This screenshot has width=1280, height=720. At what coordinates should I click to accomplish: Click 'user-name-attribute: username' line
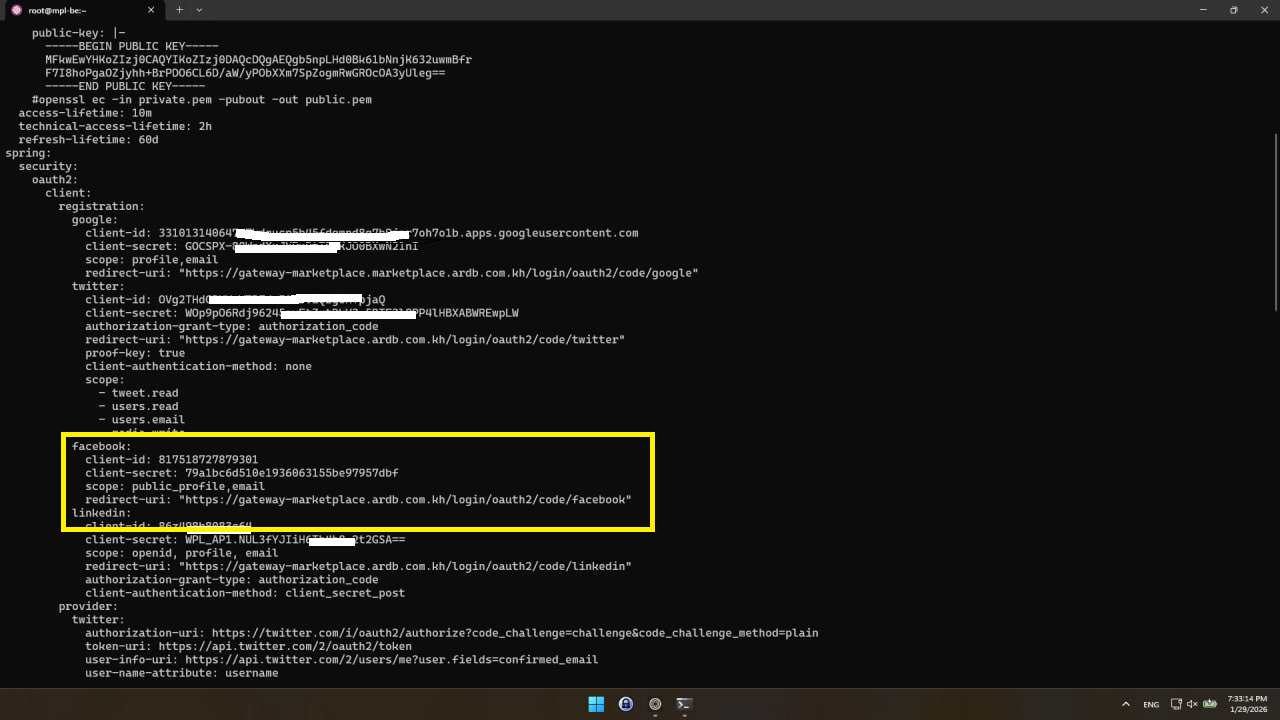[182, 673]
